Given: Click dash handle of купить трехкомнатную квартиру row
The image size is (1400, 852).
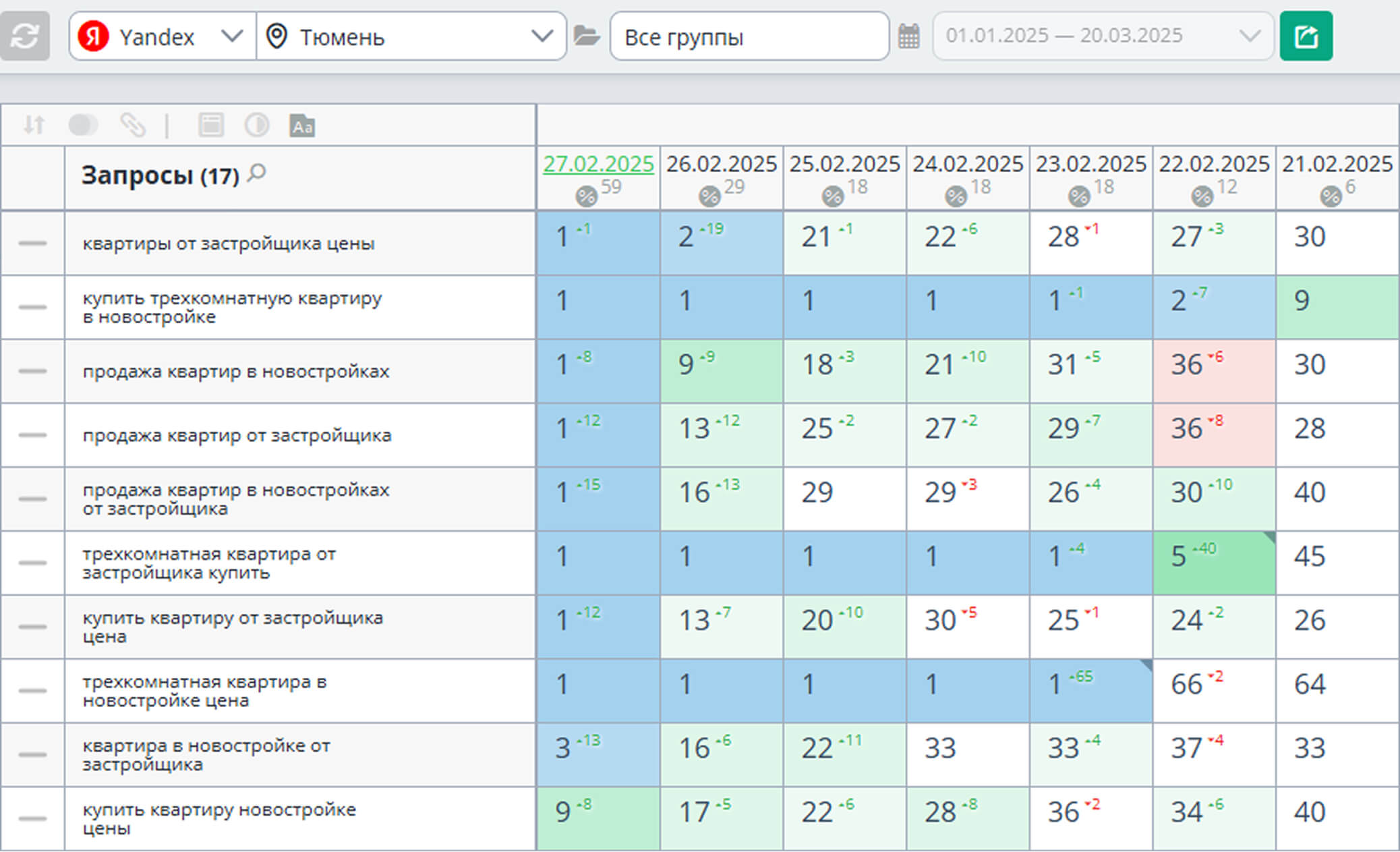Looking at the screenshot, I should [x=32, y=307].
